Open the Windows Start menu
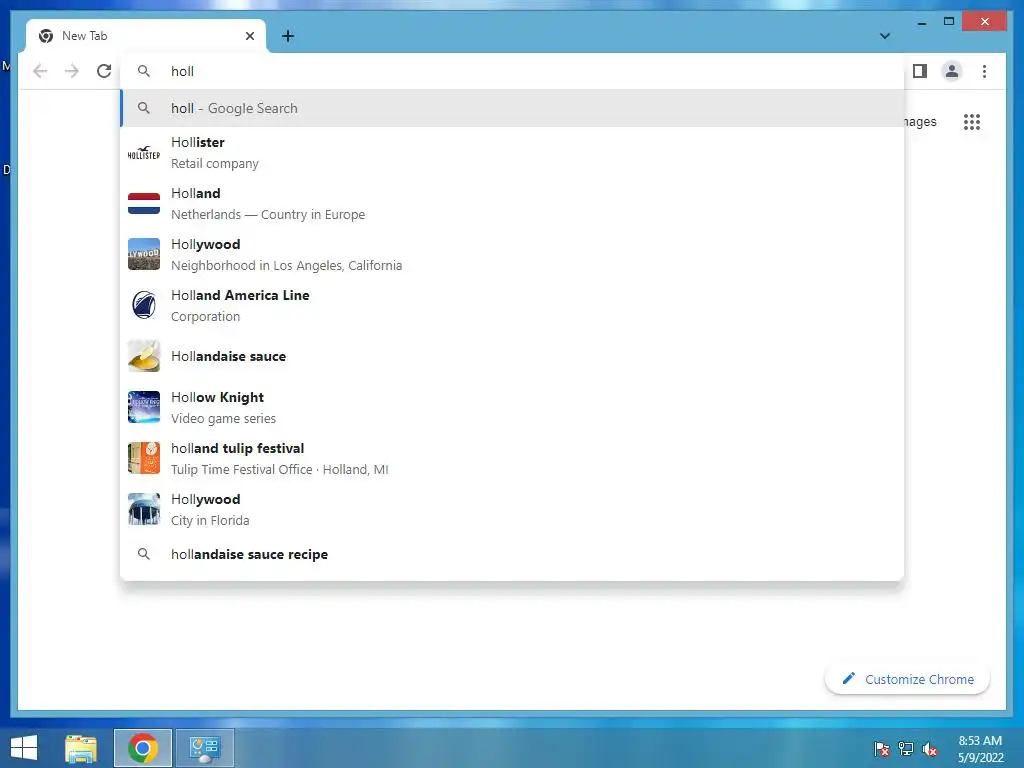The height and width of the screenshot is (768, 1024). (24, 748)
